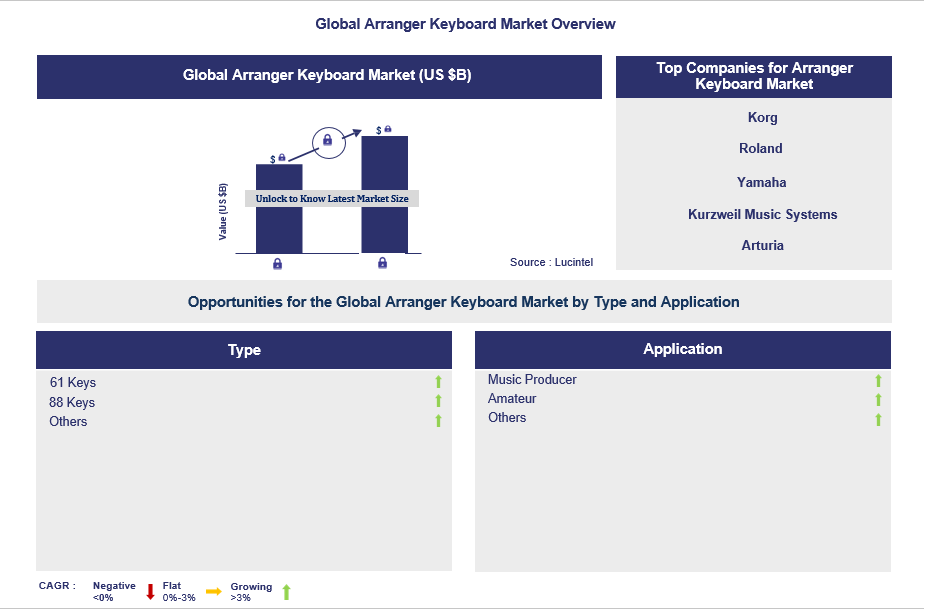
Task: Click the green Growing arrow in legend
Action: [x=286, y=592]
